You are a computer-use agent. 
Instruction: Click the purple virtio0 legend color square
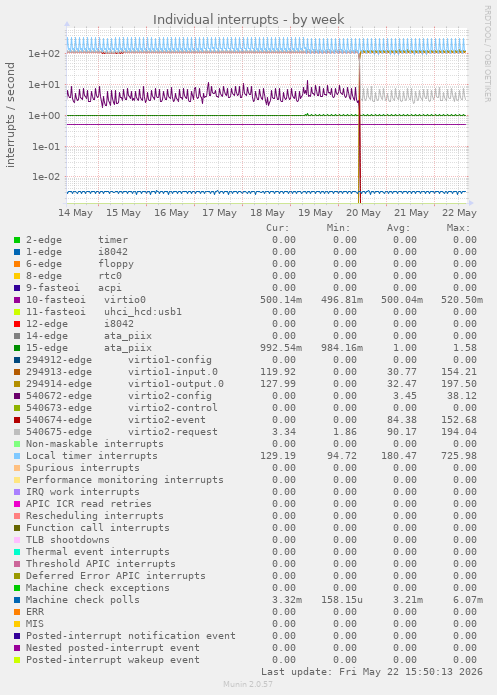[x=17, y=300]
